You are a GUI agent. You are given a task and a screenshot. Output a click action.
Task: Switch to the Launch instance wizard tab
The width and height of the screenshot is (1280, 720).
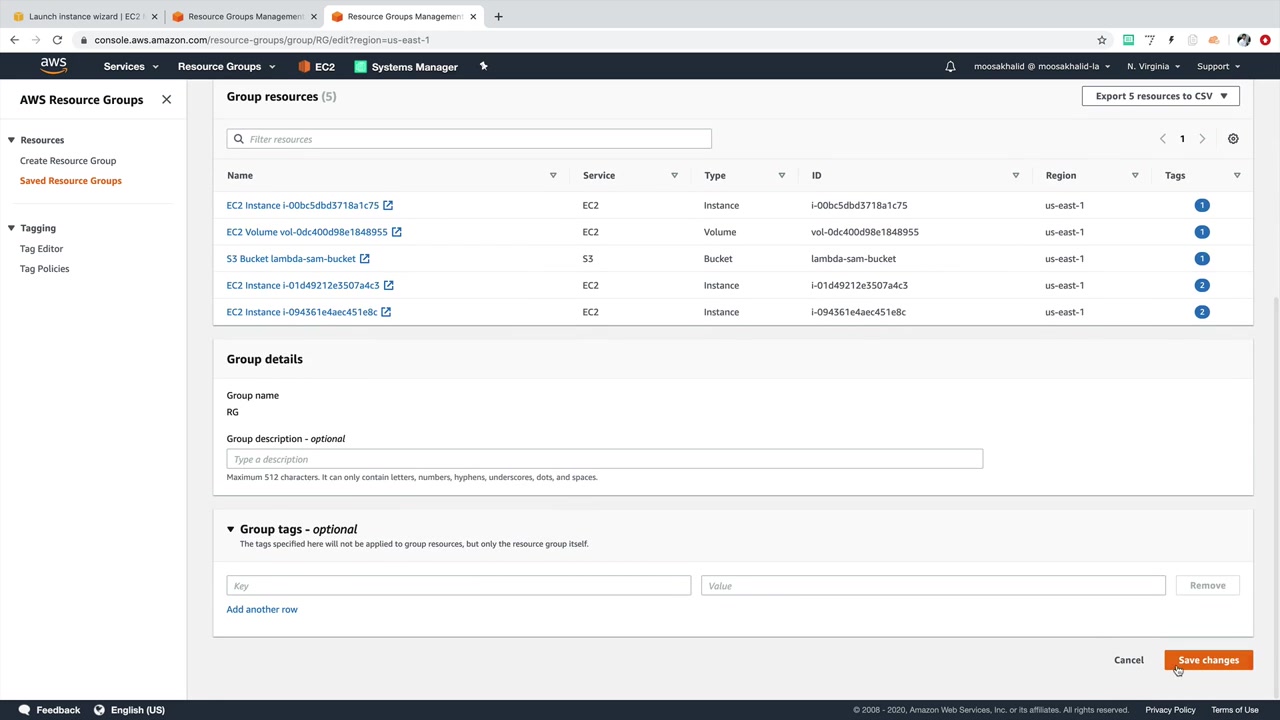coord(84,16)
